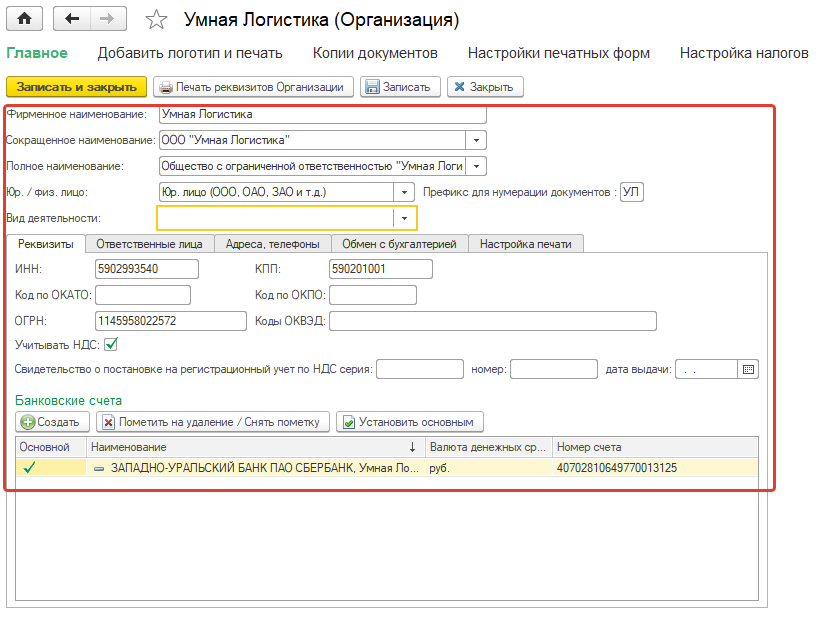Switch to Обмен с бухгалтерией tab
820x629 pixels.
(399, 244)
